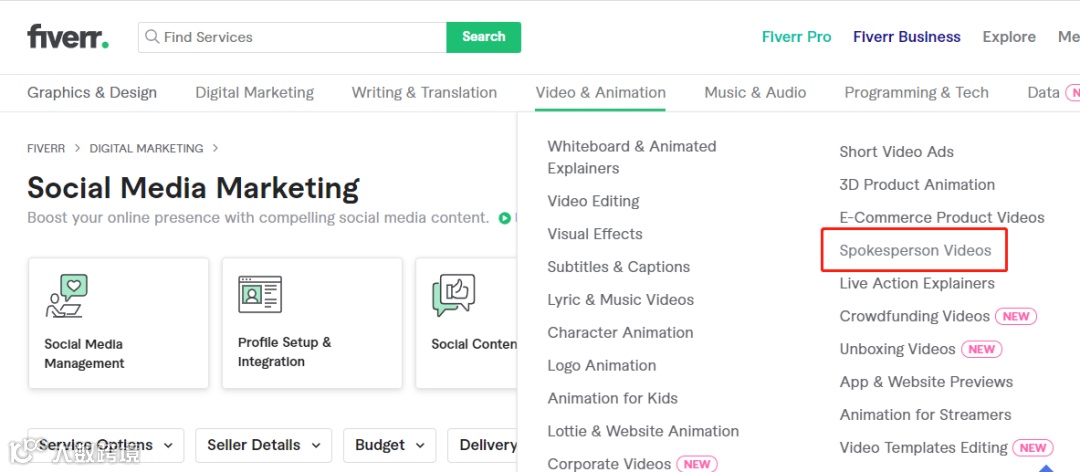Viewport: 1080px width, 472px height.
Task: Choose Spokesperson Videos menu item
Action: 915,251
